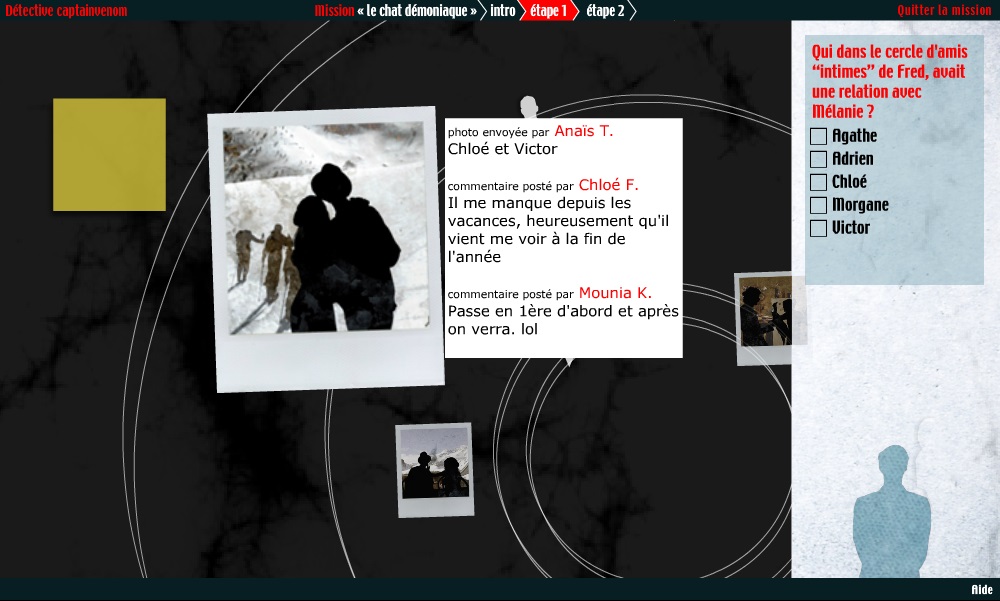The width and height of the screenshot is (1000, 601).
Task: Click Quitter la mission link
Action: click(944, 10)
